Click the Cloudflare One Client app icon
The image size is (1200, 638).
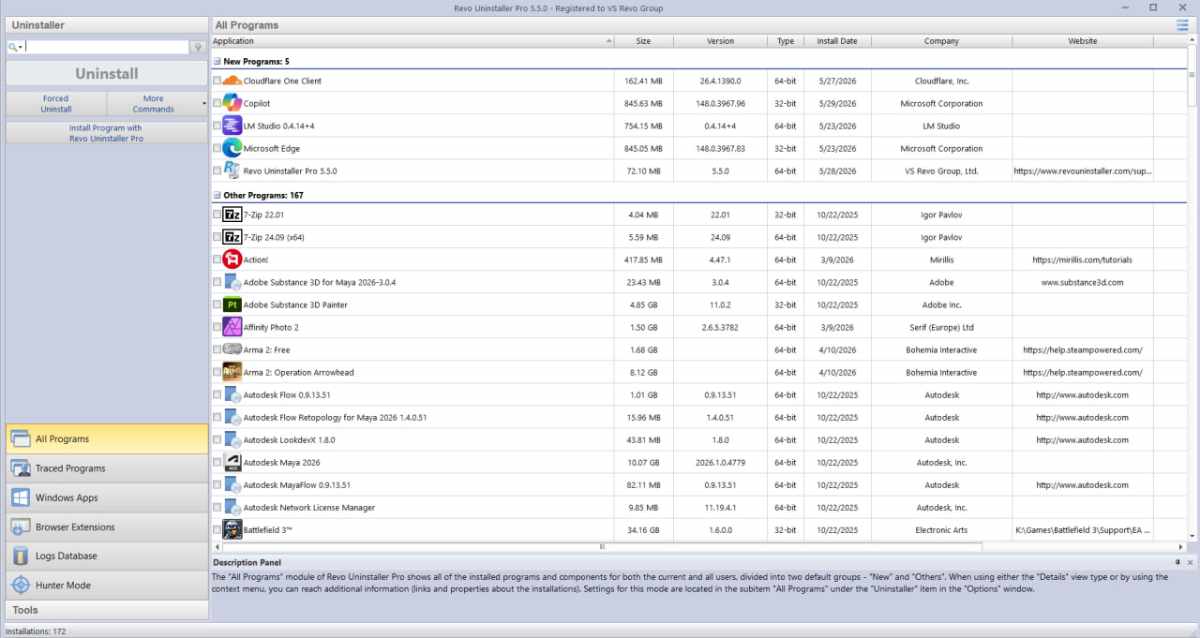click(232, 81)
